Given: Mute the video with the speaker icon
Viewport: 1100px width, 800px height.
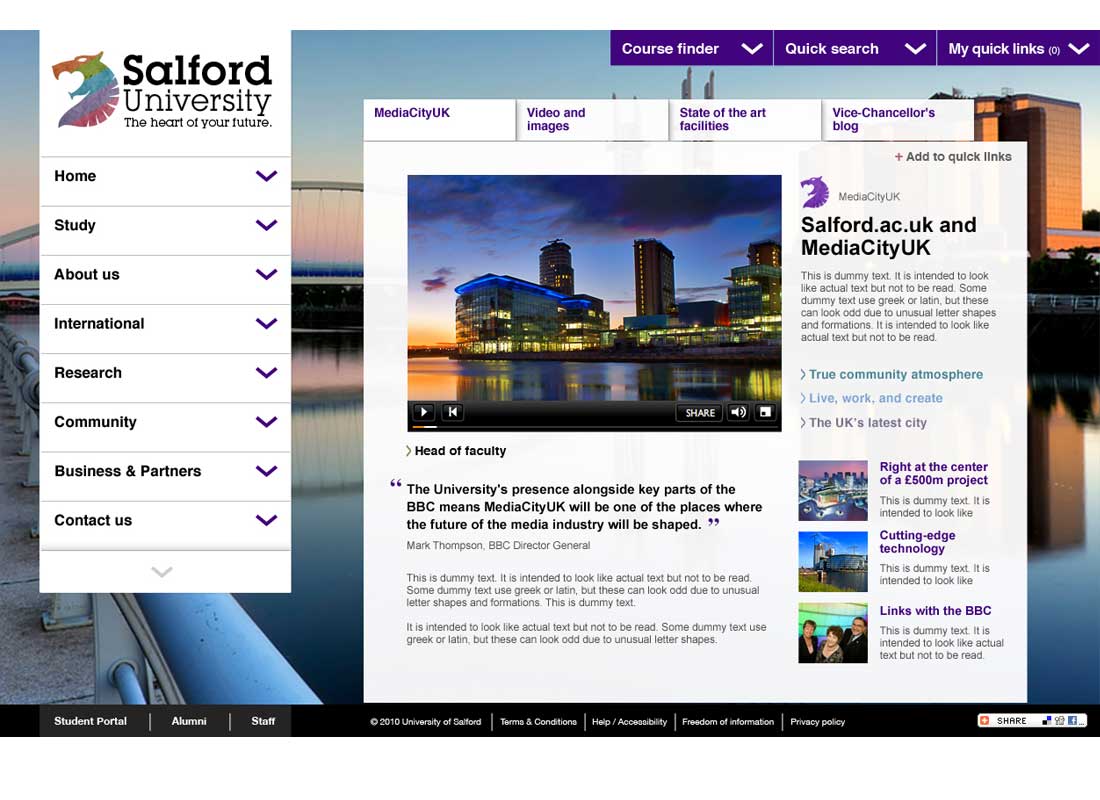Looking at the screenshot, I should click(738, 412).
